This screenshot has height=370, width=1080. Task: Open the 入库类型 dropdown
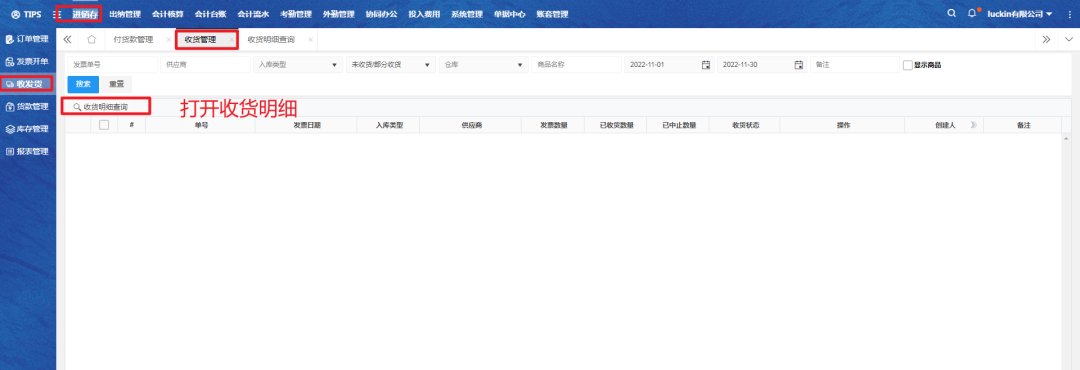pyautogui.click(x=297, y=65)
